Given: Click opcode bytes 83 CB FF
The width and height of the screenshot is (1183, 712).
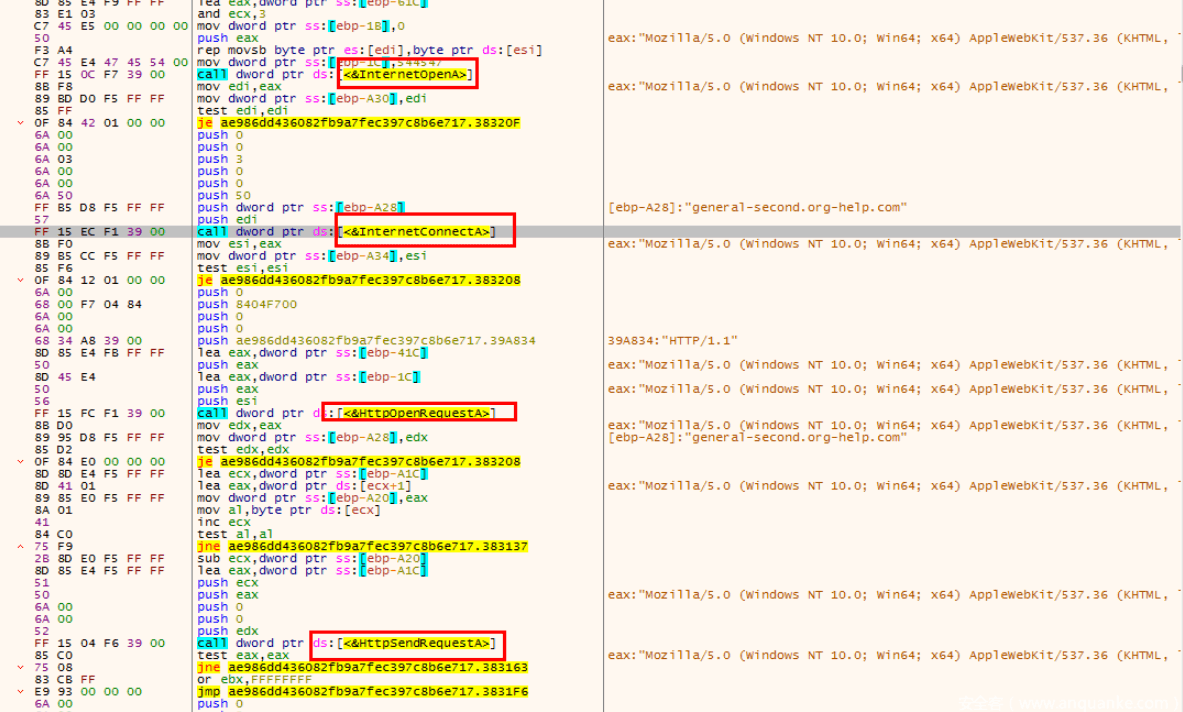Looking at the screenshot, I should point(65,680).
